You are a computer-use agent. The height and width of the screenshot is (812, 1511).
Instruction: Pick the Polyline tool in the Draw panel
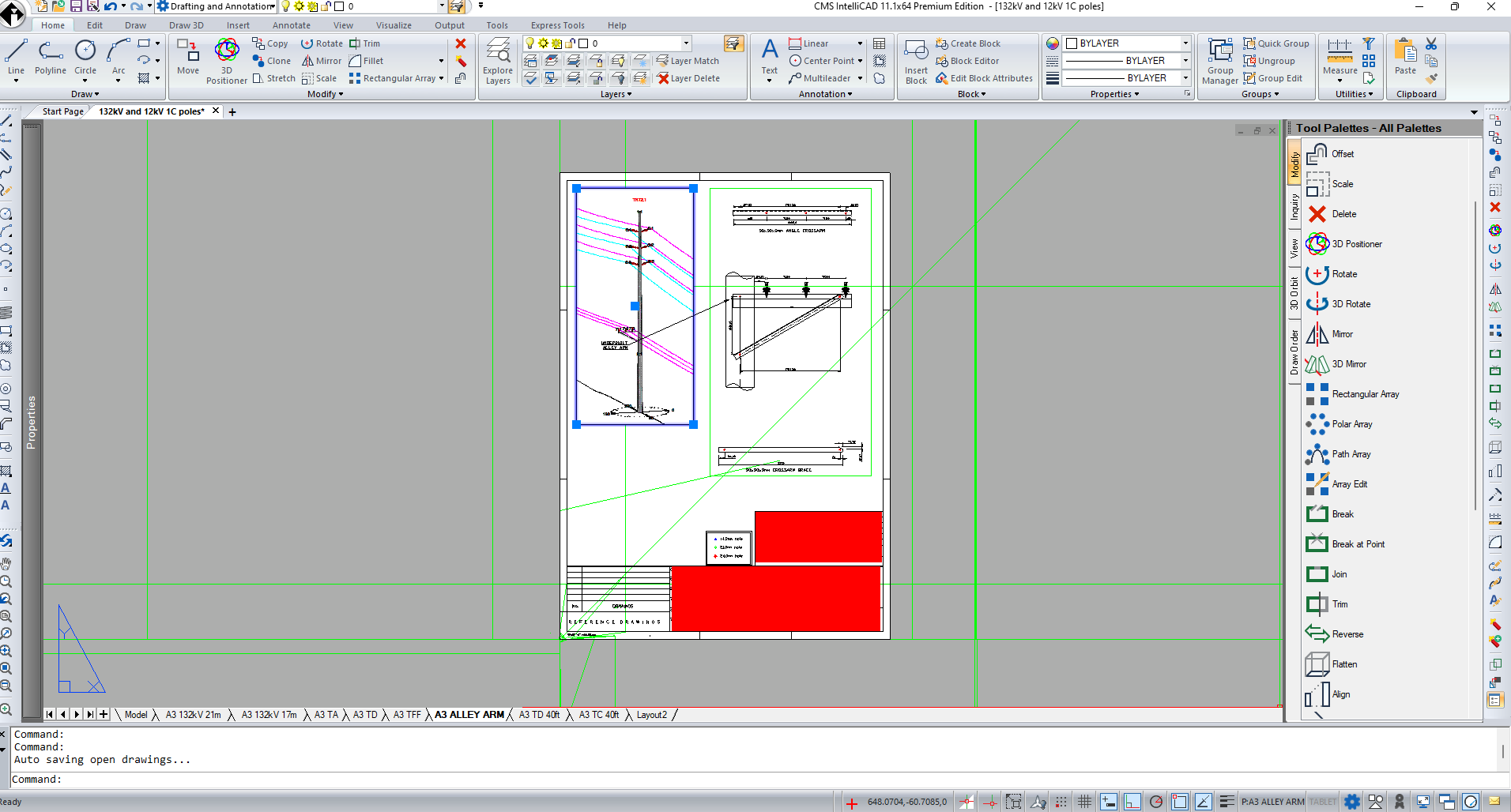51,57
